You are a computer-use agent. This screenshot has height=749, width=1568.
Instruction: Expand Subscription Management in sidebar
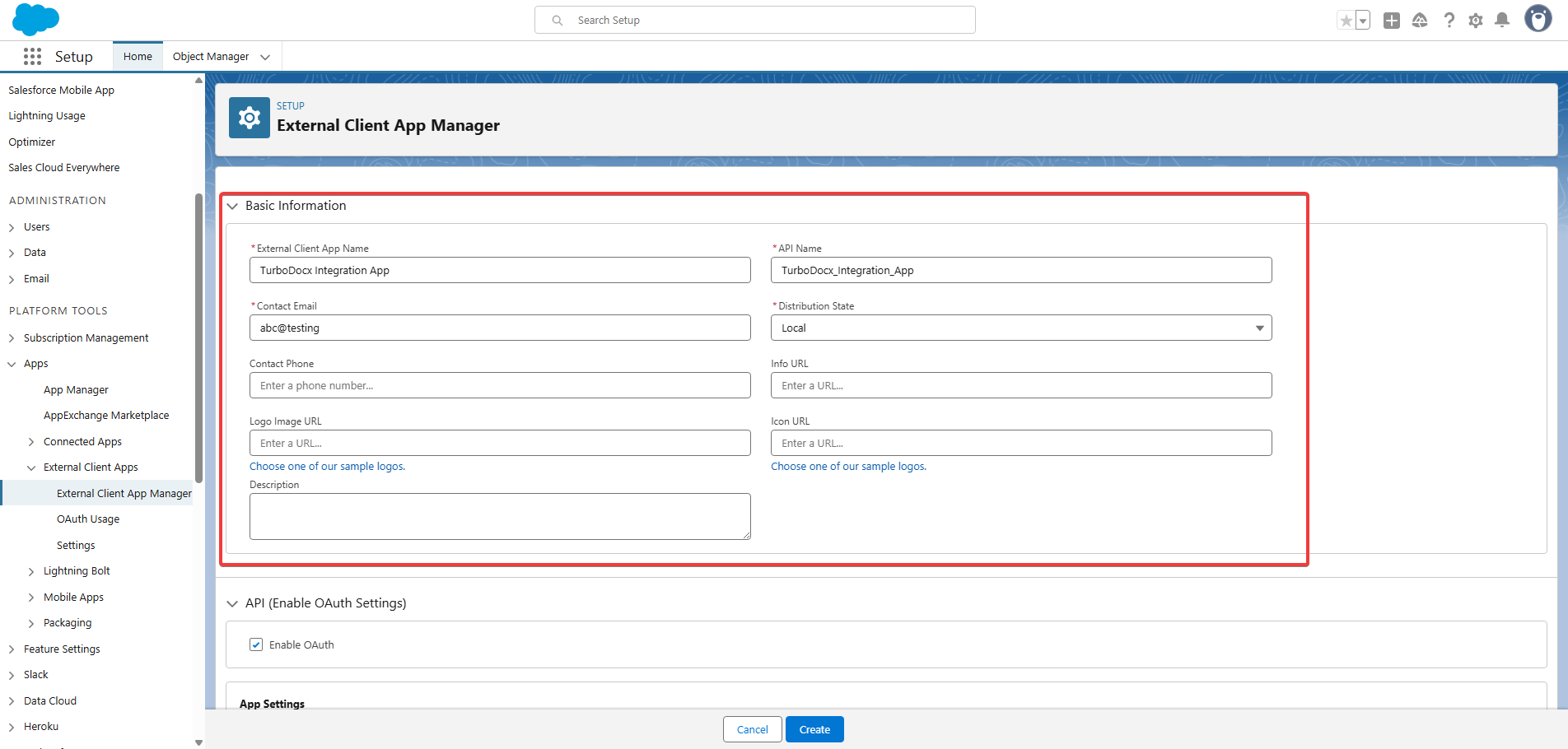pos(12,338)
